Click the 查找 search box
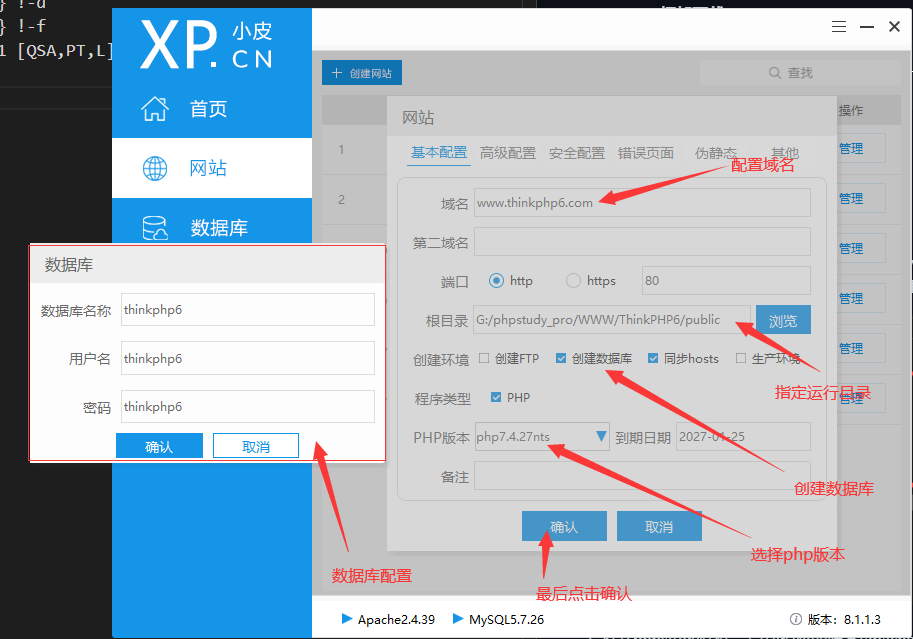Viewport: 913px width, 639px height. click(800, 73)
